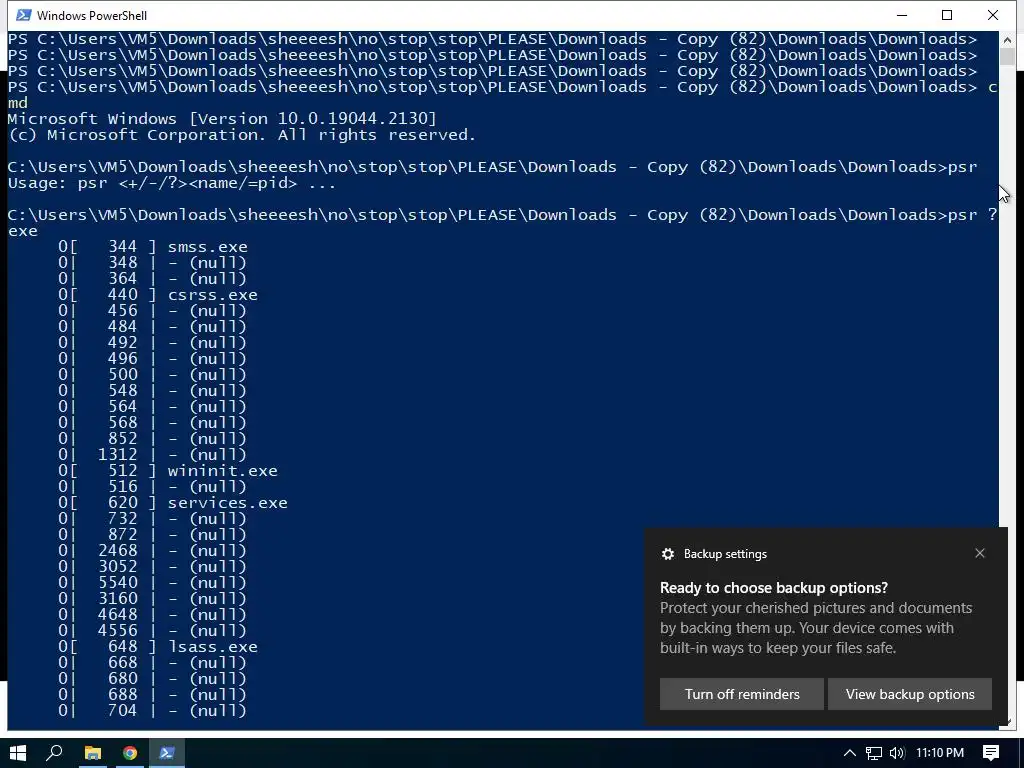Click the PID 852 row

152,439
